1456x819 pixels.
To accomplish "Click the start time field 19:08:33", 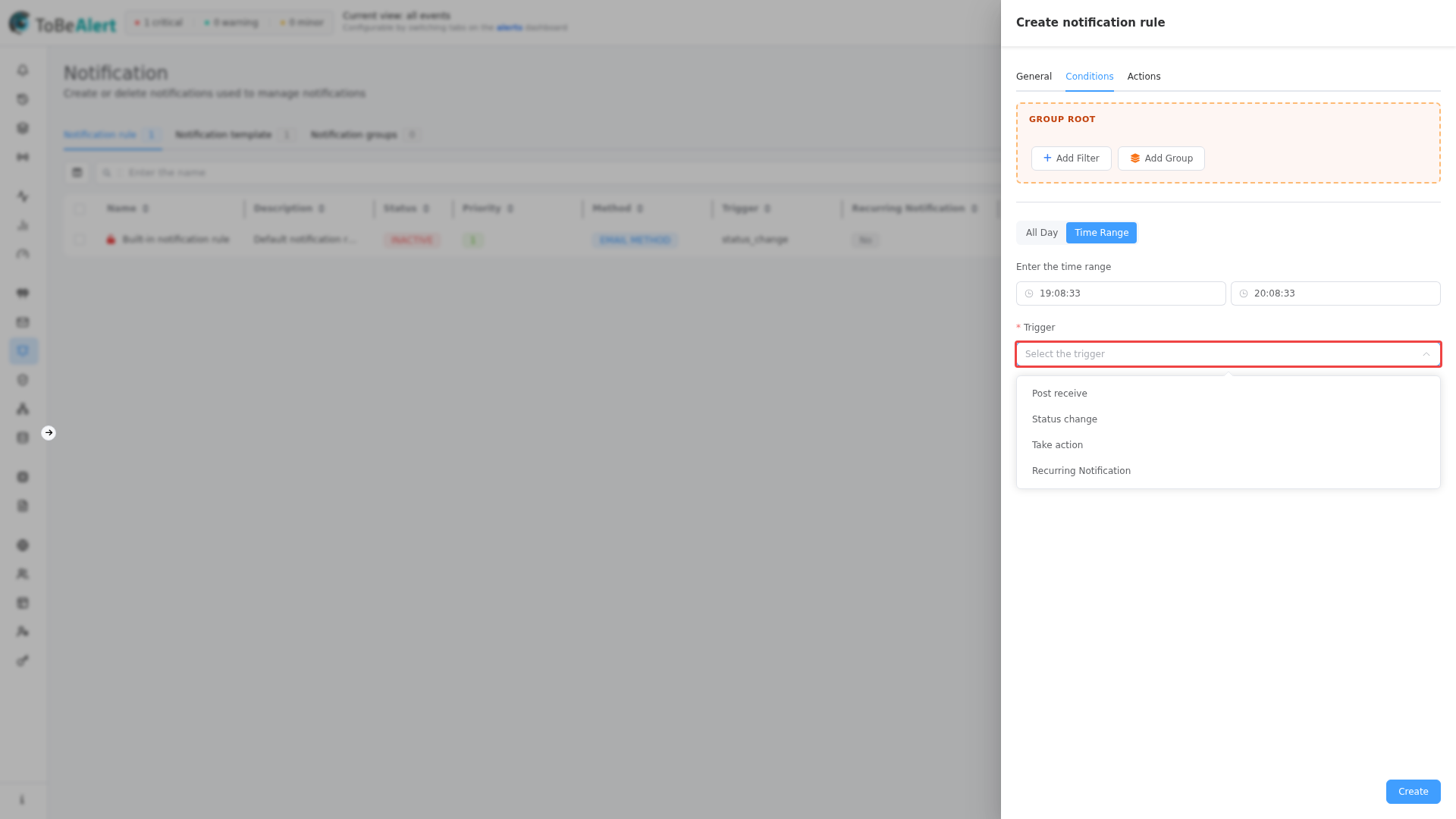I will (1121, 293).
